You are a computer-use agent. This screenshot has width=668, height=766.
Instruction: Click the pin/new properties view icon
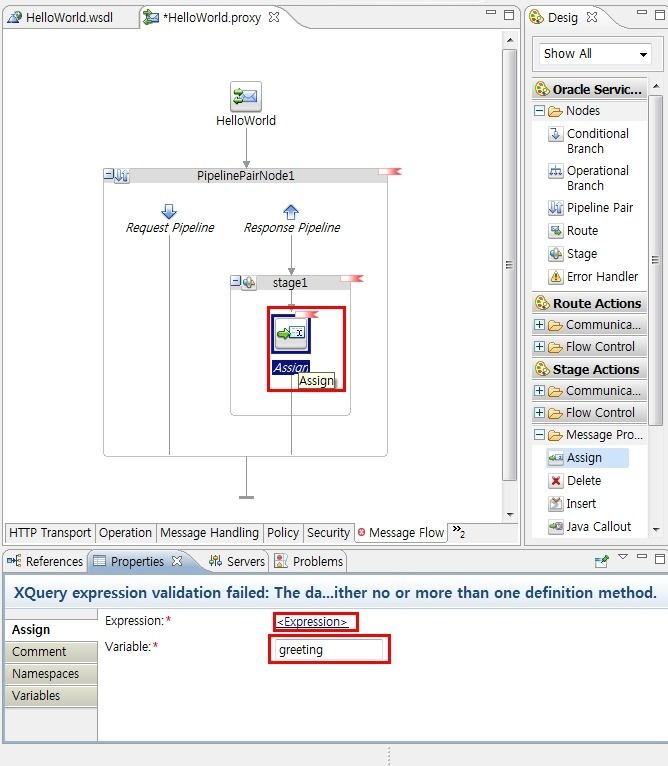point(602,561)
